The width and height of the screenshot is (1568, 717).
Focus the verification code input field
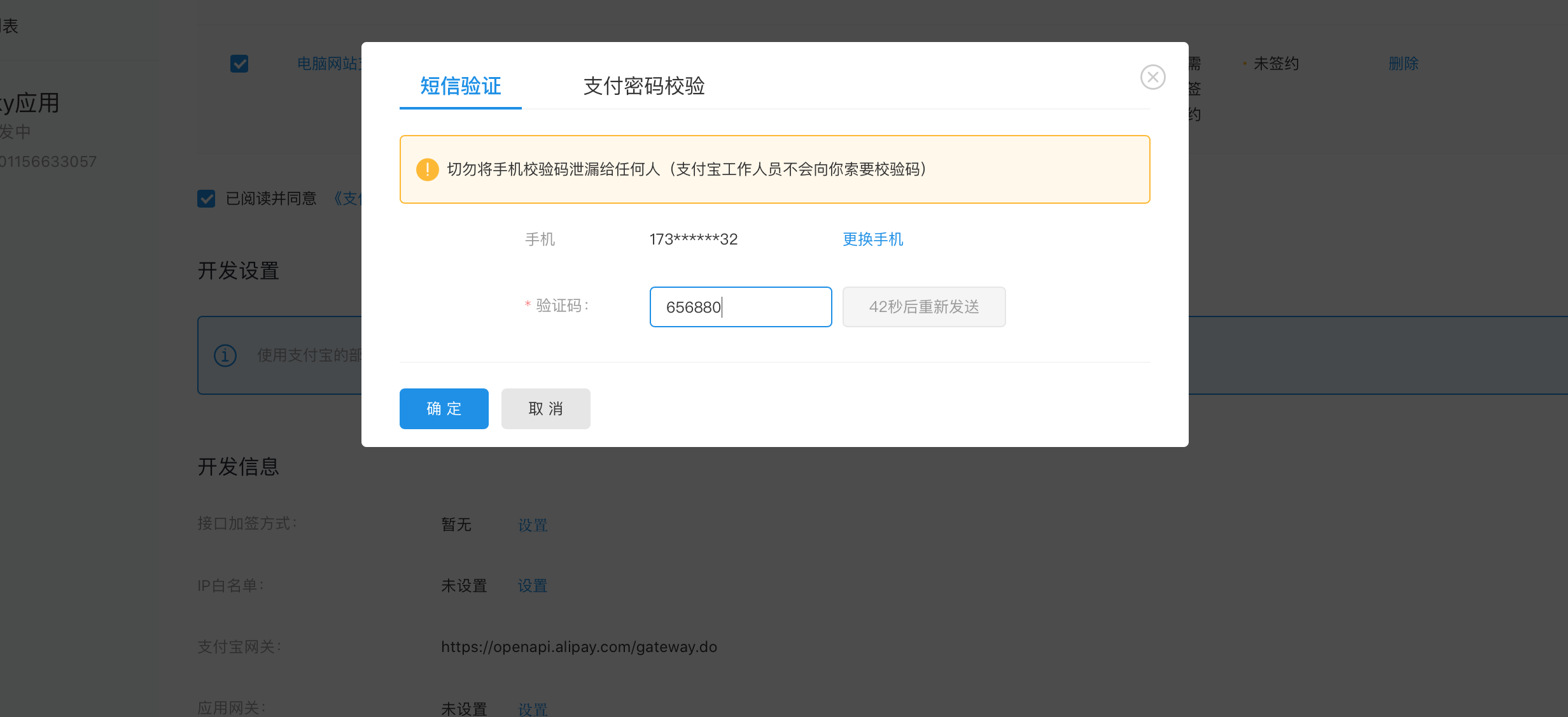740,307
